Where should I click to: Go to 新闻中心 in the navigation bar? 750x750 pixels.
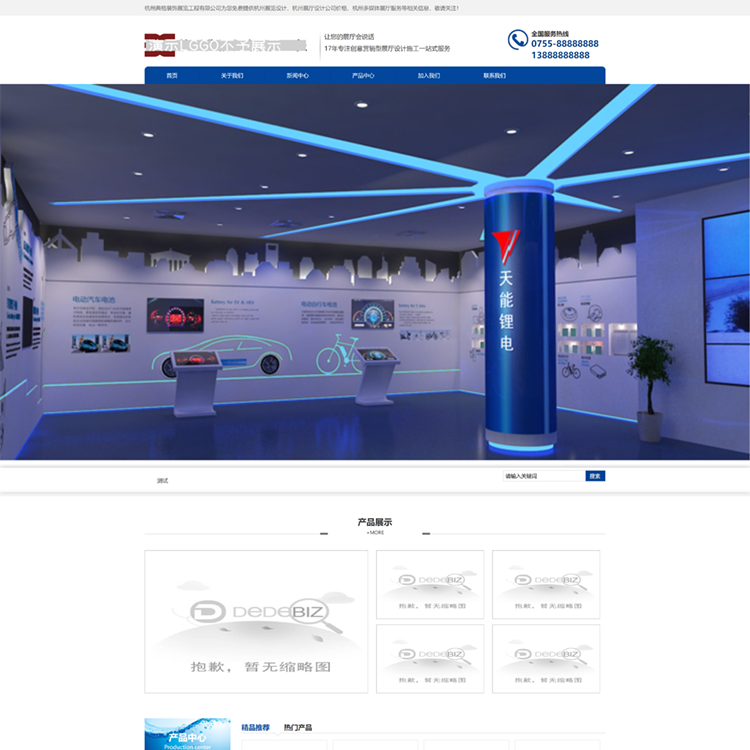[x=298, y=76]
